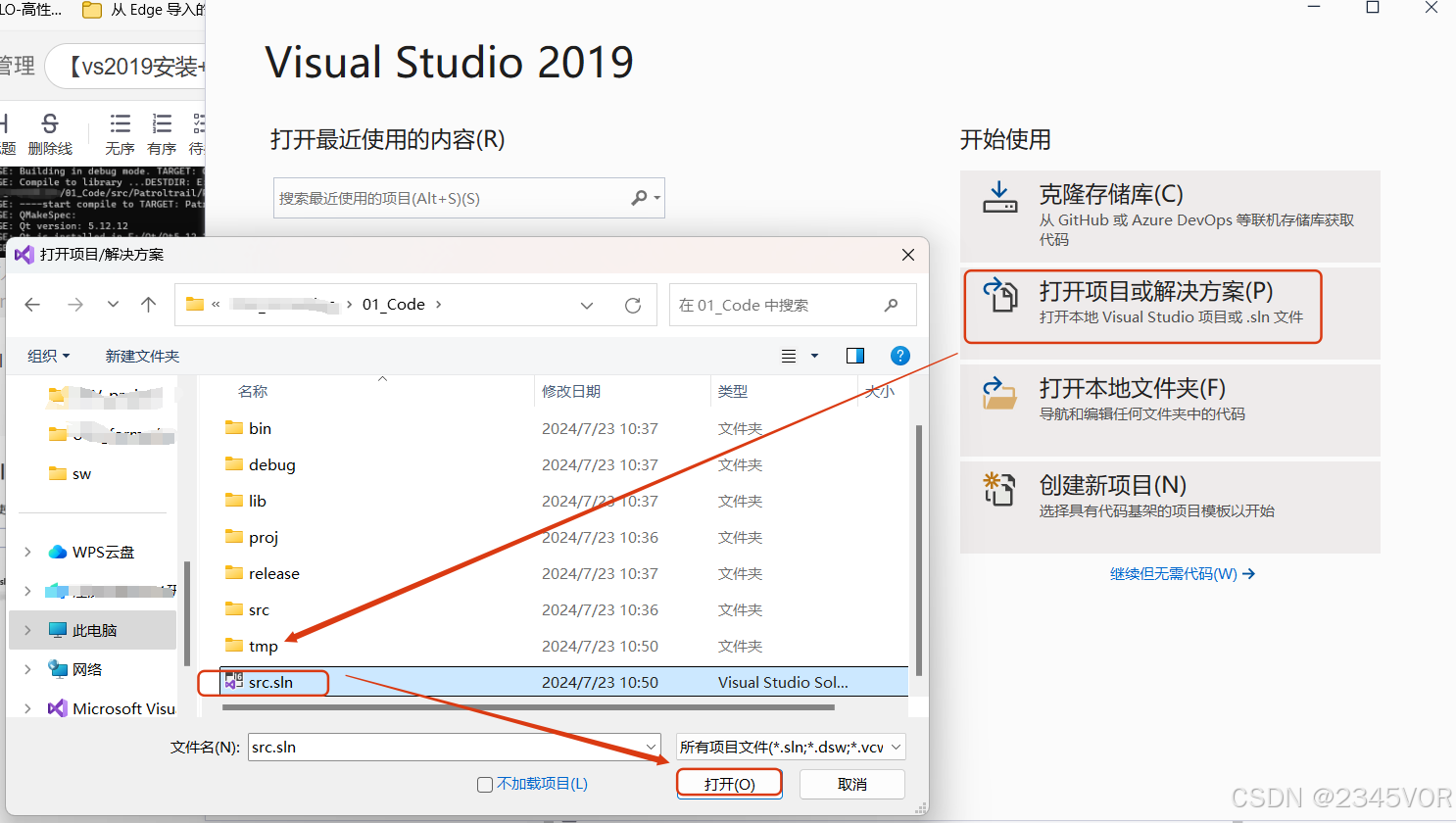Refresh the 01_Code folder listing

click(633, 306)
